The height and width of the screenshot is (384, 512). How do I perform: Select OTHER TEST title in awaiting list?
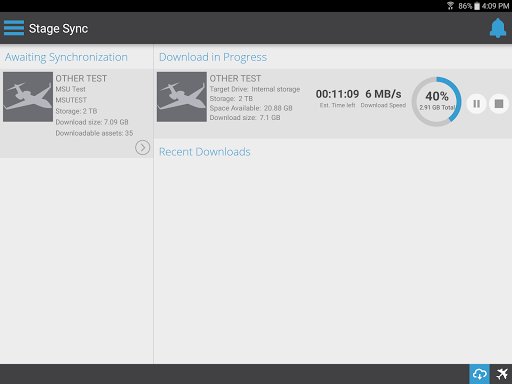coord(81,78)
